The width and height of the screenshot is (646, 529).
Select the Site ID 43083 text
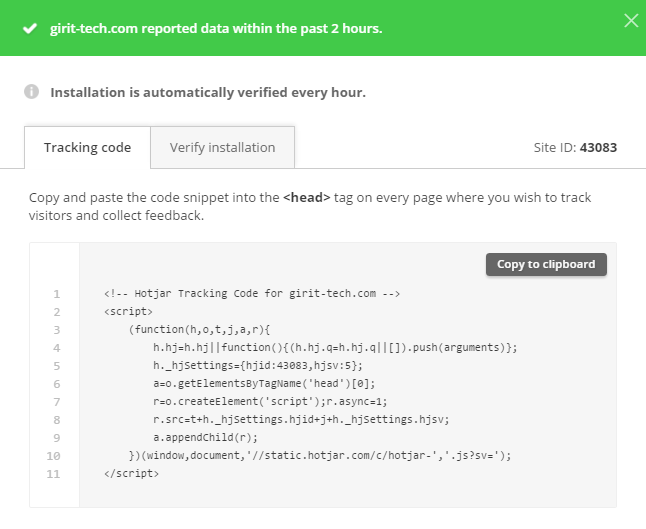[x=575, y=147]
